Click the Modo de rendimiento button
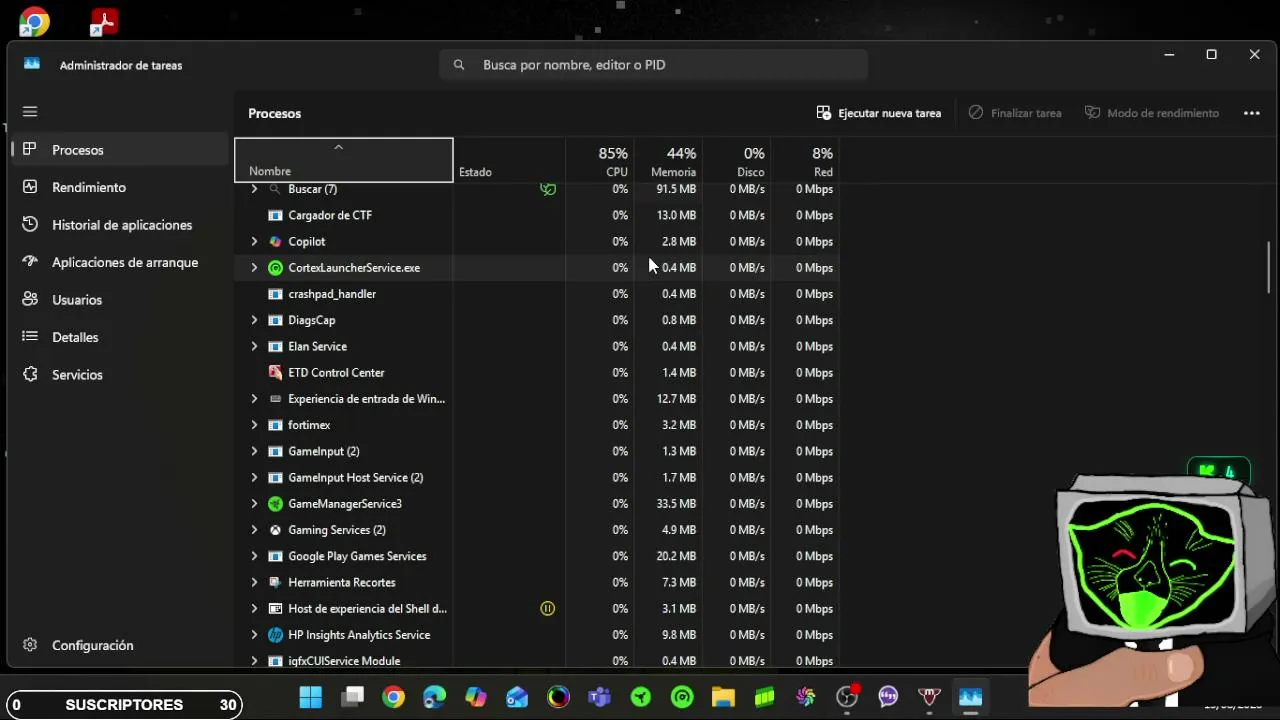The width and height of the screenshot is (1280, 720). (x=1152, y=113)
